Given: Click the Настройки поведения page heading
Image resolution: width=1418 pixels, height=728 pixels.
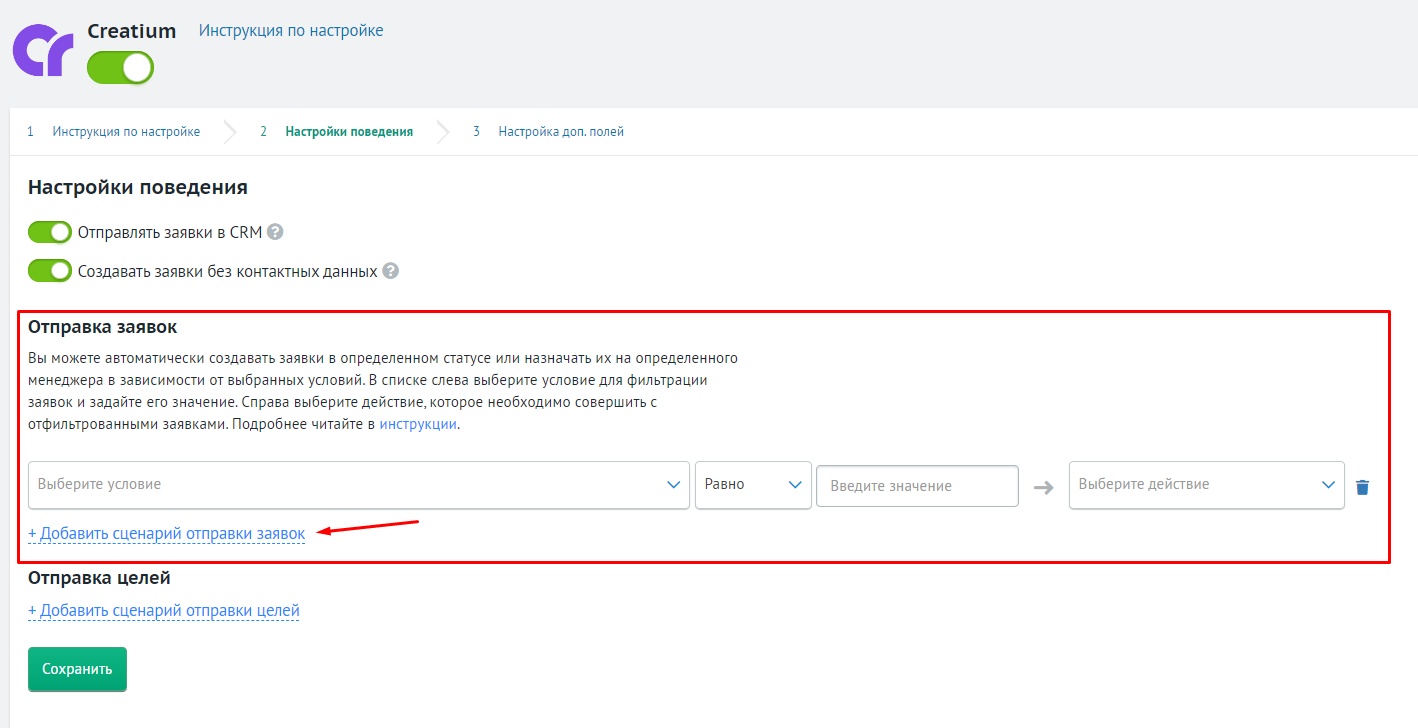Looking at the screenshot, I should click(x=138, y=187).
